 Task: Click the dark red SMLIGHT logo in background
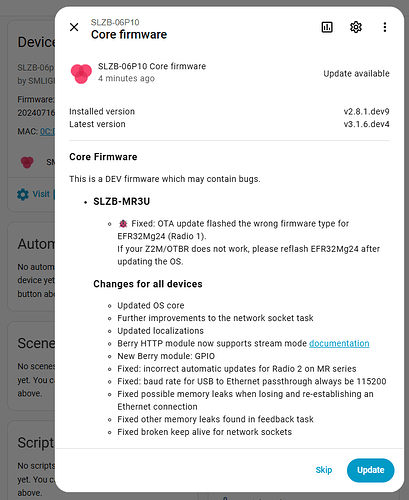(27, 162)
